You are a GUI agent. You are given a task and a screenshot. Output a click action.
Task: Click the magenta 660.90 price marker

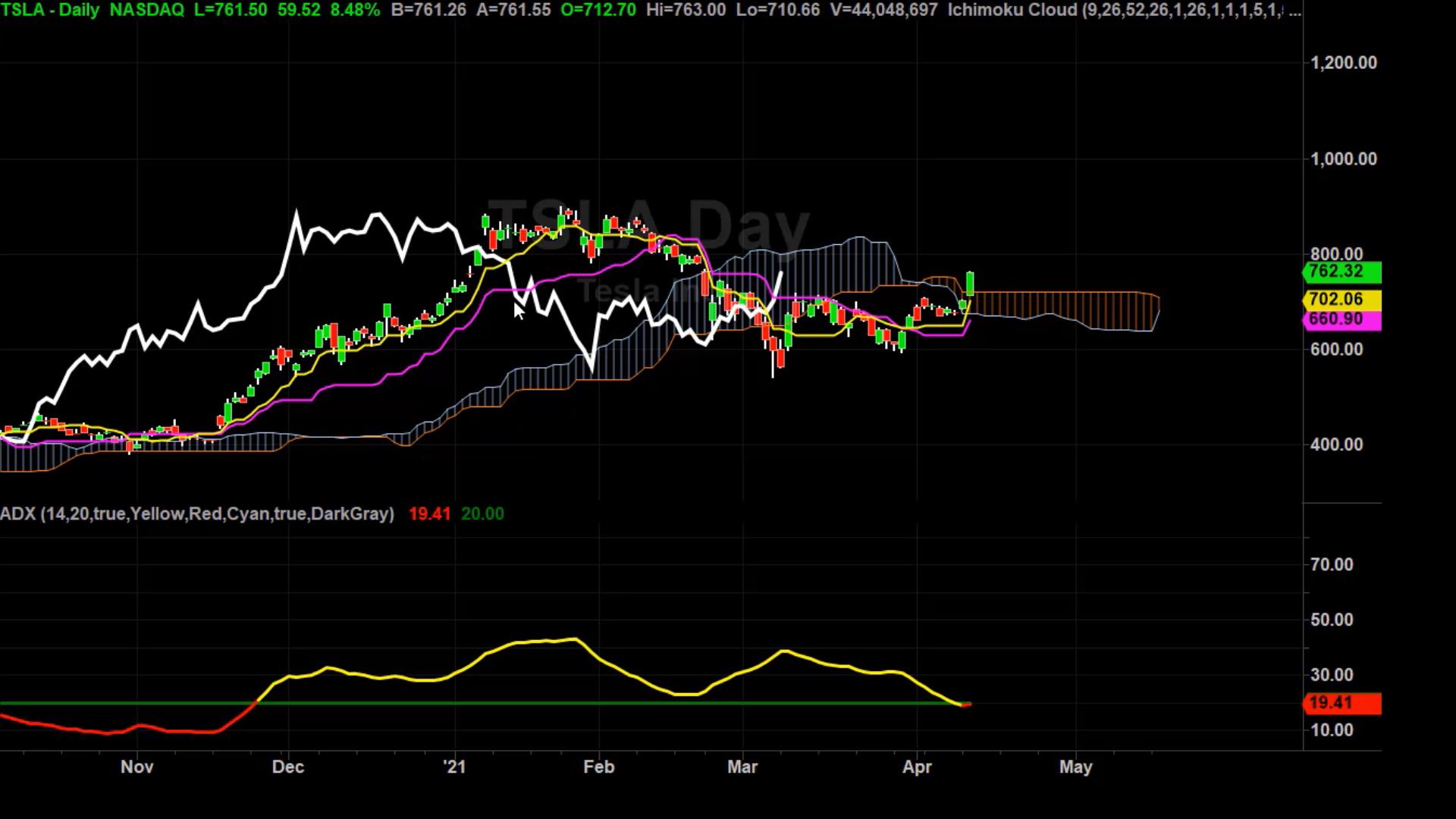point(1341,319)
